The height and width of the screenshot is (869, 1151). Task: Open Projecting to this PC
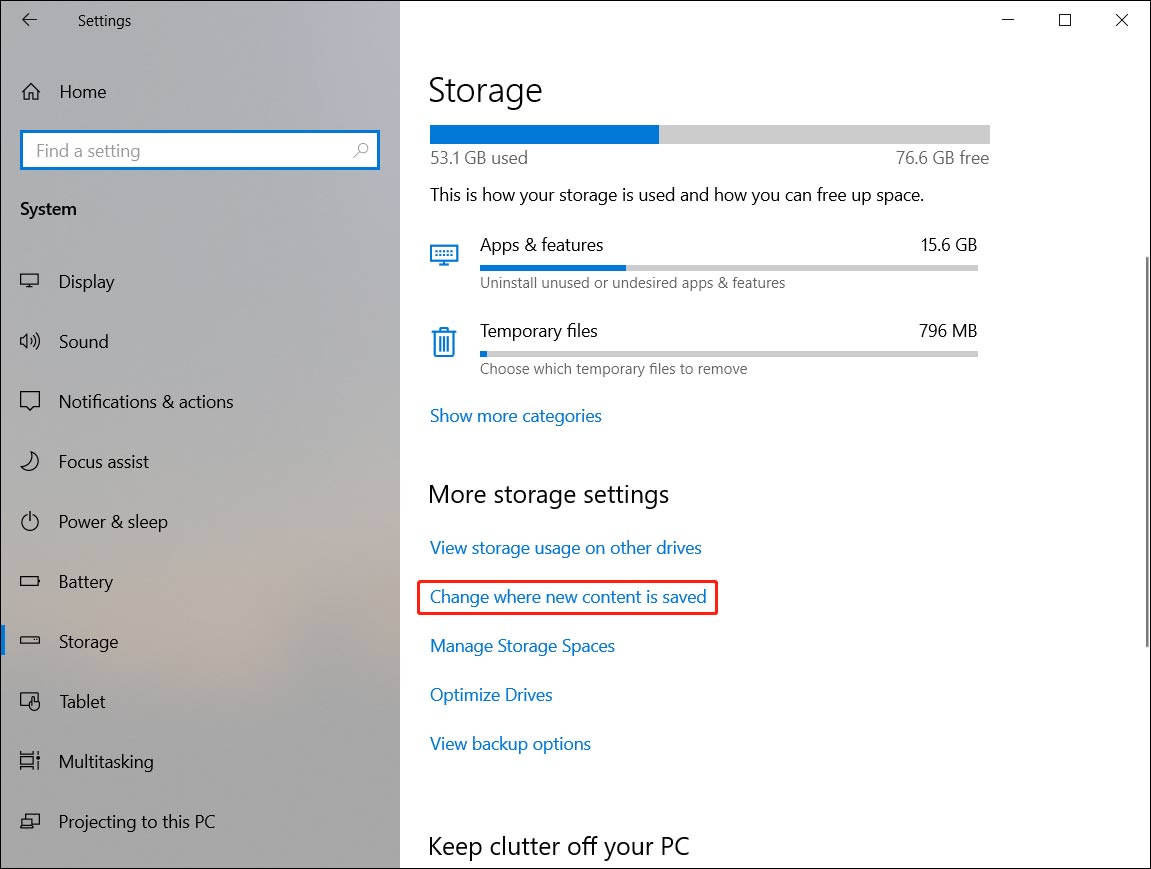[x=136, y=822]
